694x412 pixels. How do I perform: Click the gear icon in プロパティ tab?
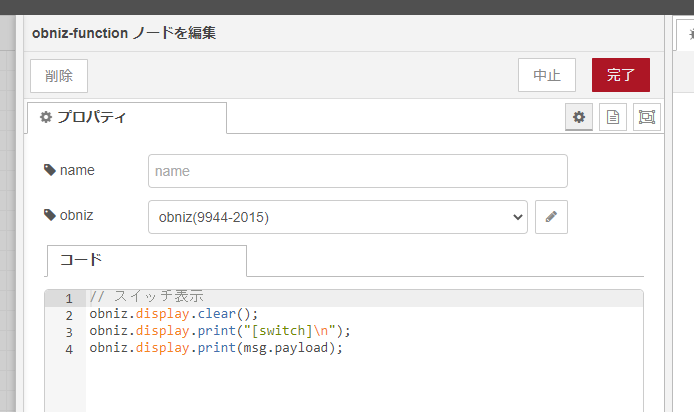(x=45, y=117)
